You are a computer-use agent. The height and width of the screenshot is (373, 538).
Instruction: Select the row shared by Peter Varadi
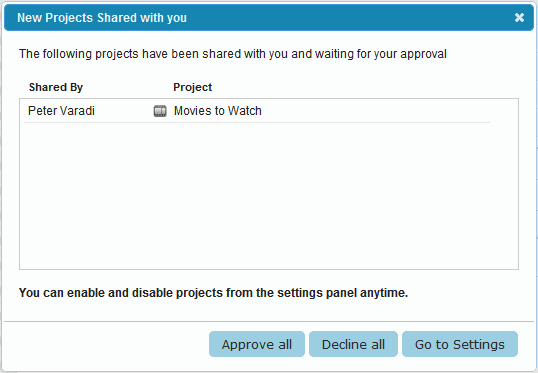pos(257,111)
